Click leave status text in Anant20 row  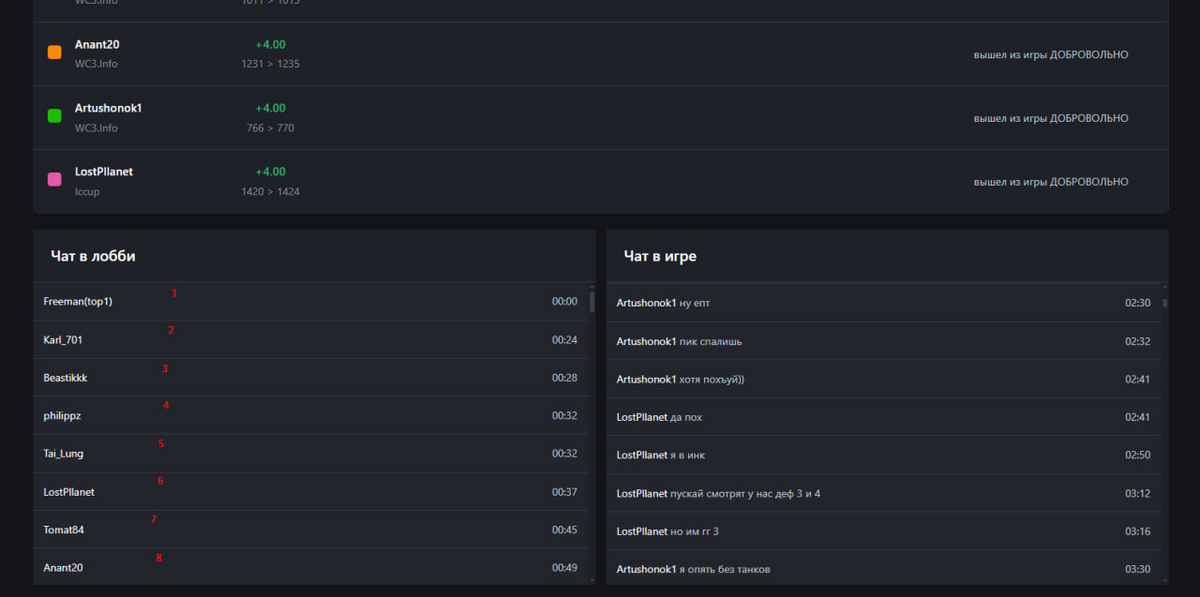point(1051,55)
